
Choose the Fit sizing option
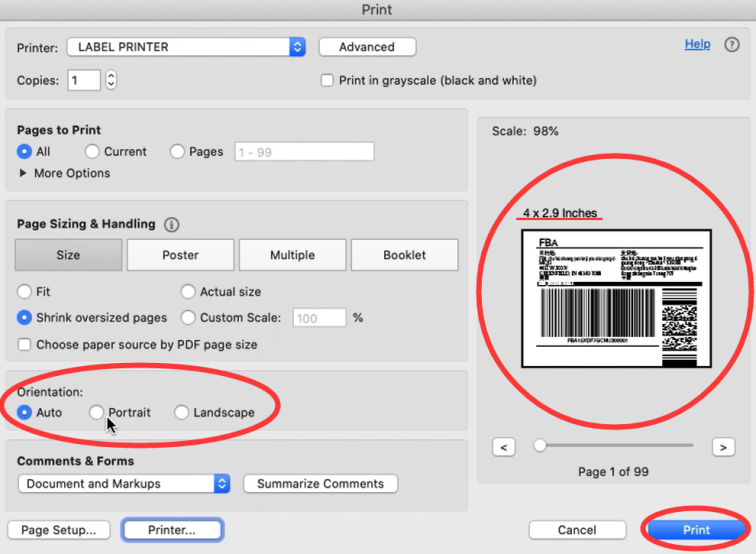[24, 292]
